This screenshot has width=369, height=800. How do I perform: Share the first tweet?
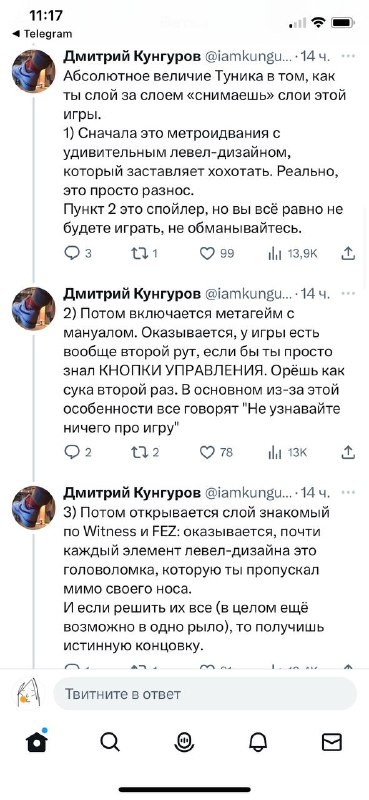coord(348,253)
